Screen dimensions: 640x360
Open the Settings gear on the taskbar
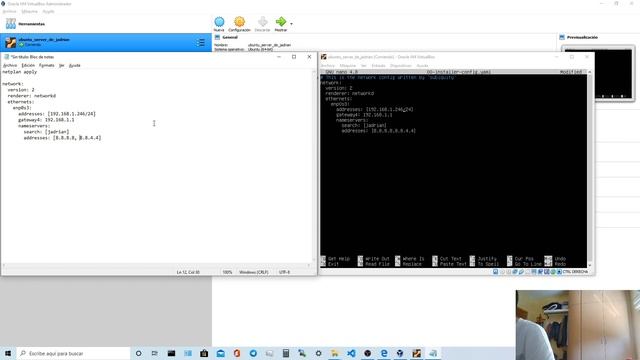tap(318, 353)
